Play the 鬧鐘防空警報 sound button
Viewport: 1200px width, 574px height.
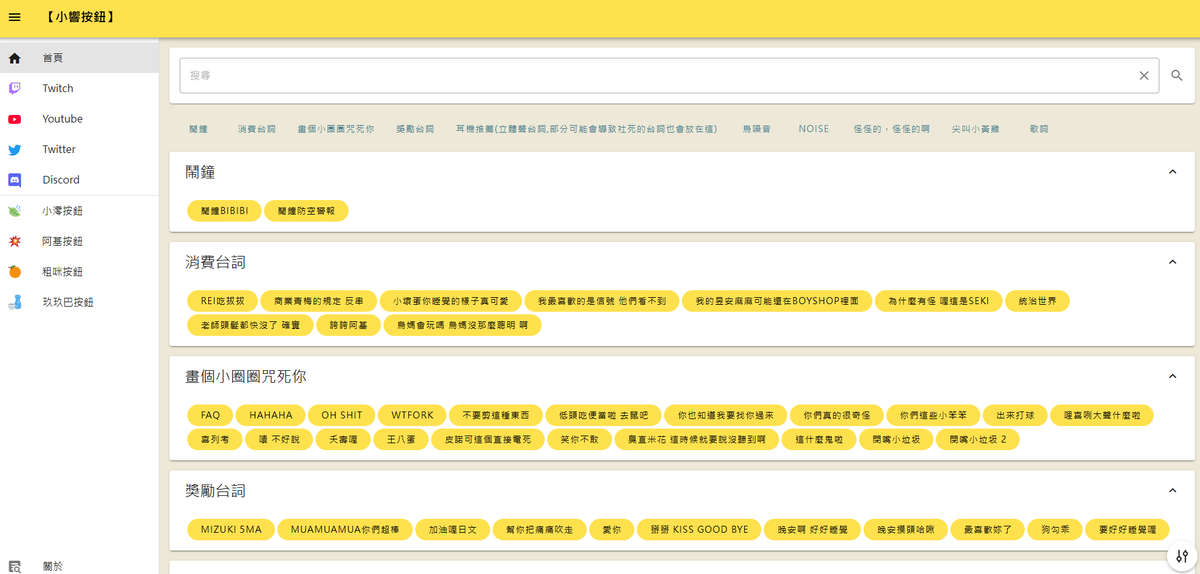[x=307, y=211]
